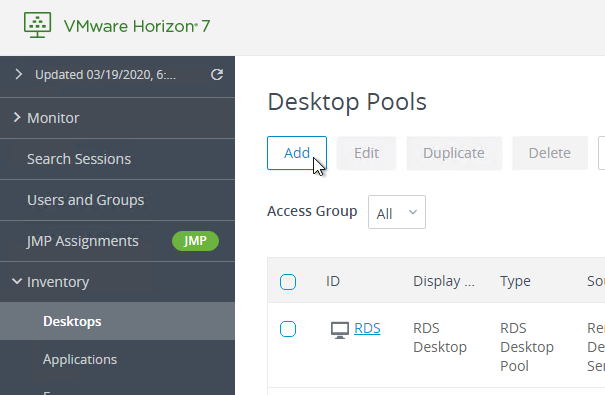Refresh the updated status with the reload icon
The image size is (605, 395).
(x=217, y=75)
